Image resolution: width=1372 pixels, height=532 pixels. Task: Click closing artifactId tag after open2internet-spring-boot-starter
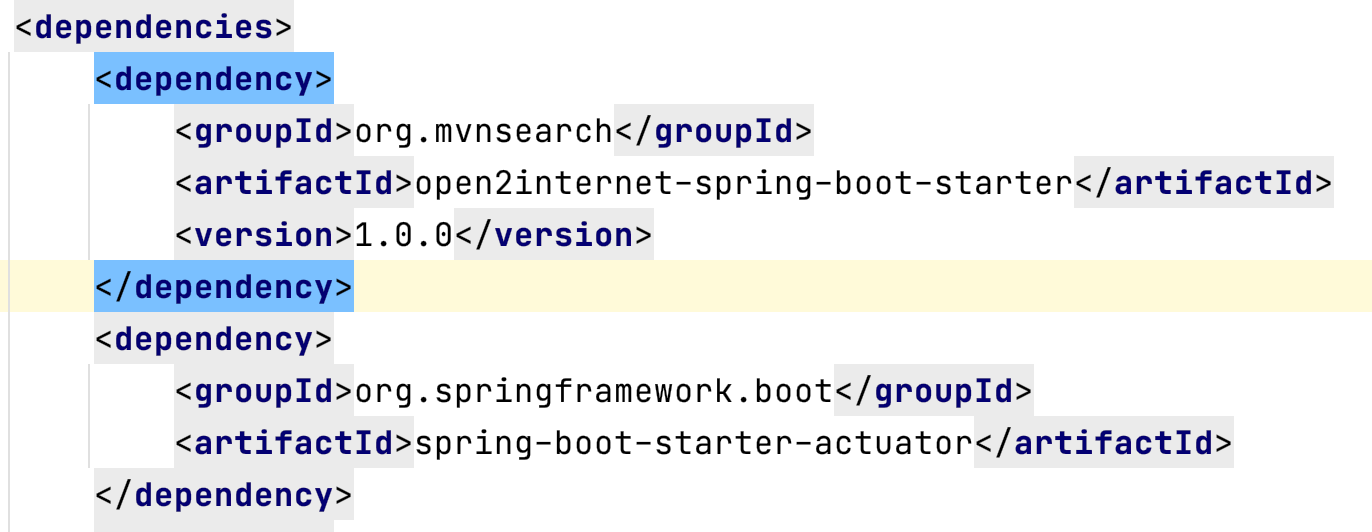(x=1203, y=183)
